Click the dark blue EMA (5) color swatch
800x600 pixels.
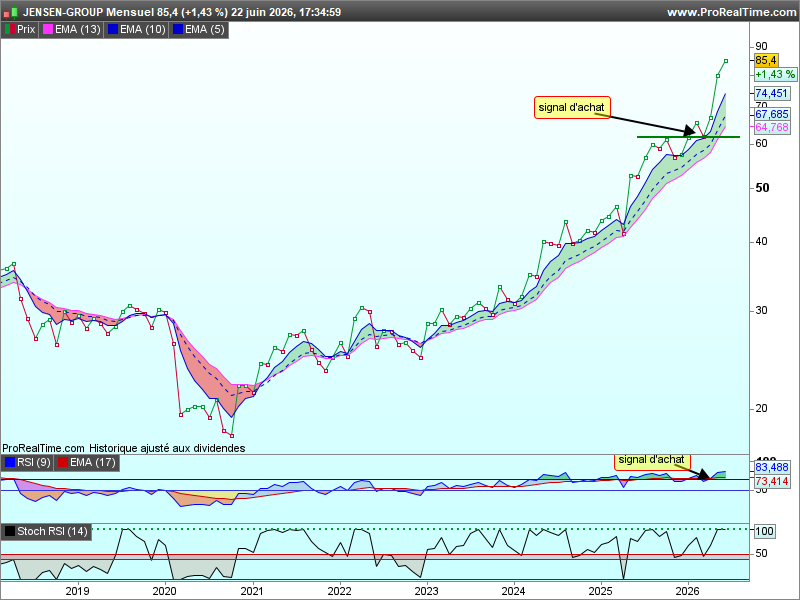coord(178,30)
